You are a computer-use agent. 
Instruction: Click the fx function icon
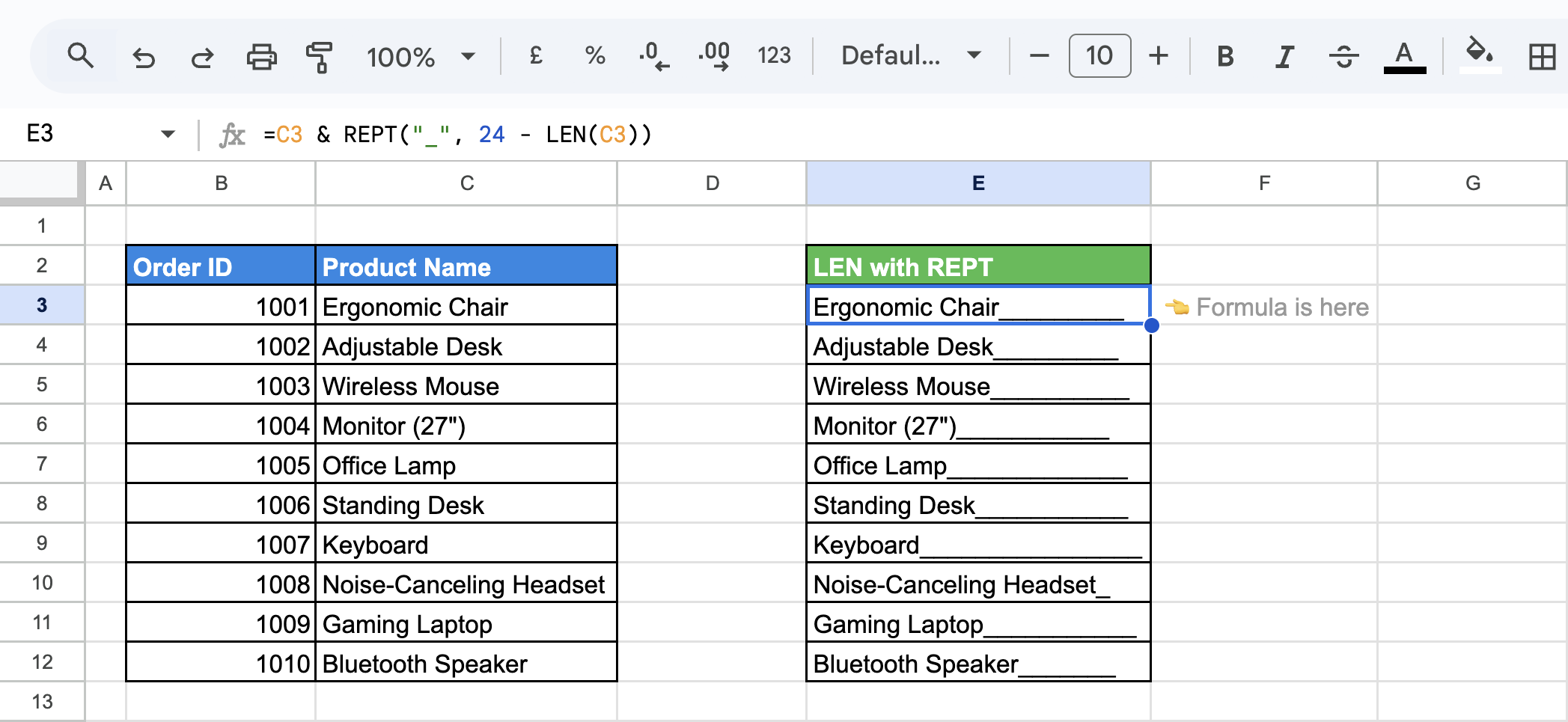pos(232,135)
